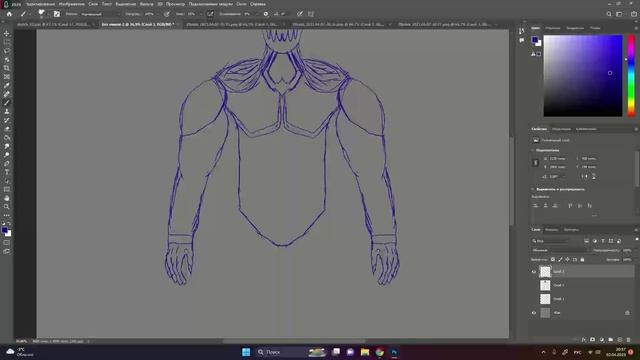
Task: Select layer Слой 1 row
Action: 583,299
